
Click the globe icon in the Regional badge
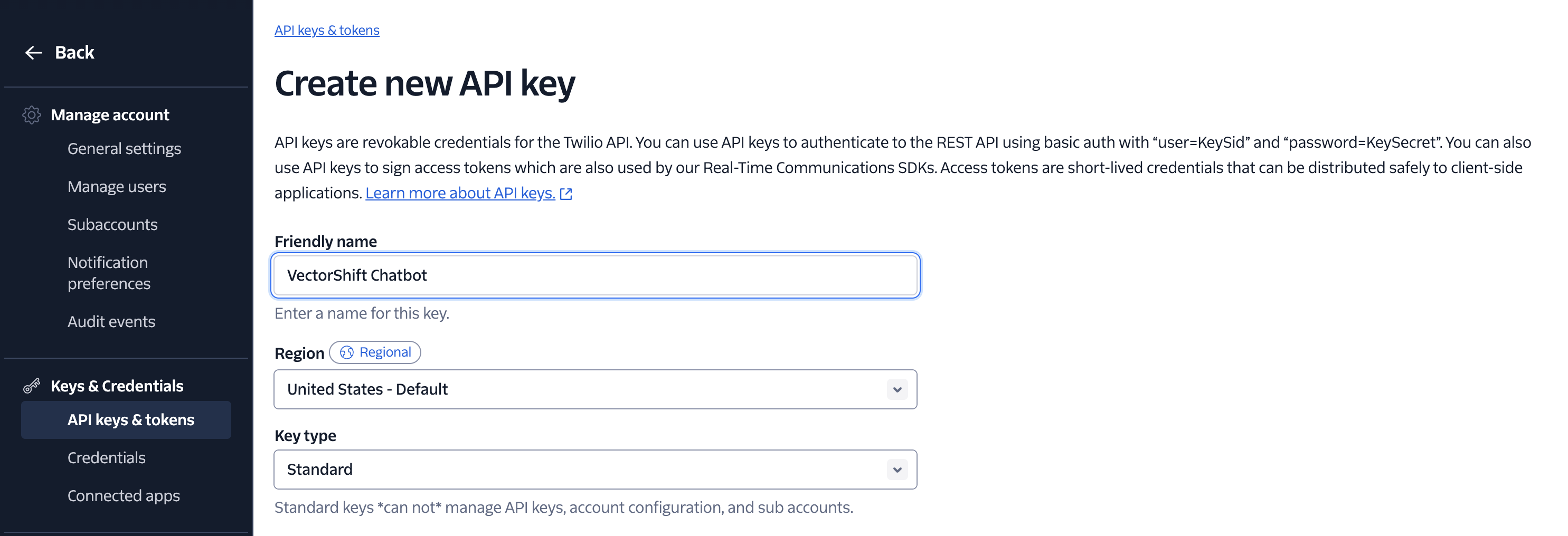[x=347, y=352]
